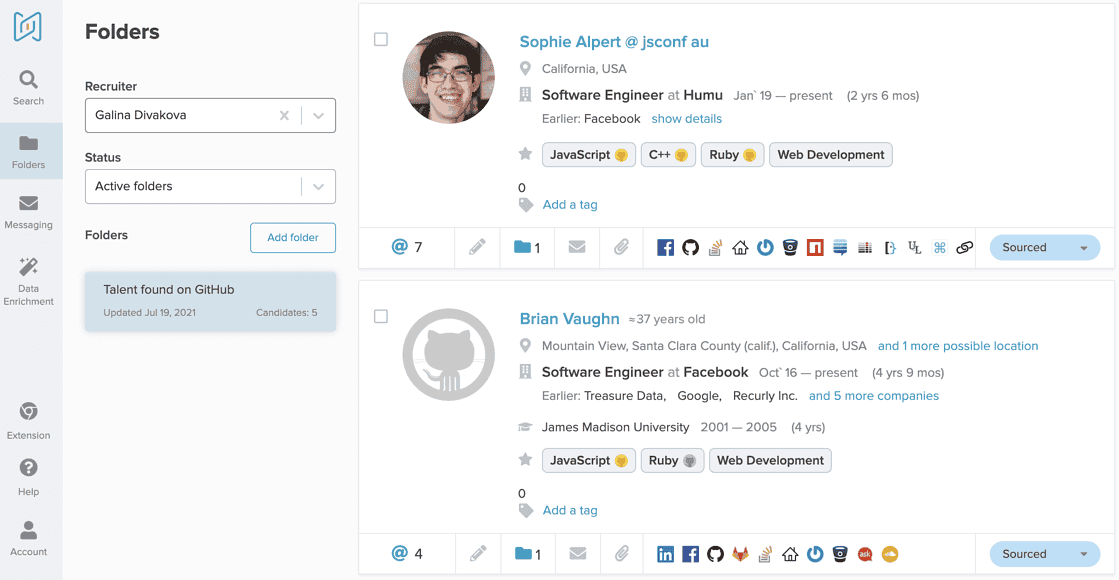Select the Talent found on GitHub folder
This screenshot has width=1119, height=580.
click(210, 300)
